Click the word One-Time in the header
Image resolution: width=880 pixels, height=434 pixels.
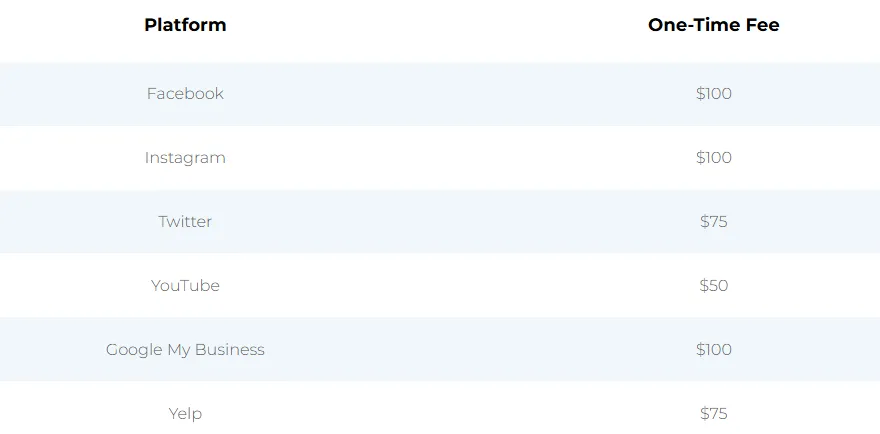coord(695,25)
